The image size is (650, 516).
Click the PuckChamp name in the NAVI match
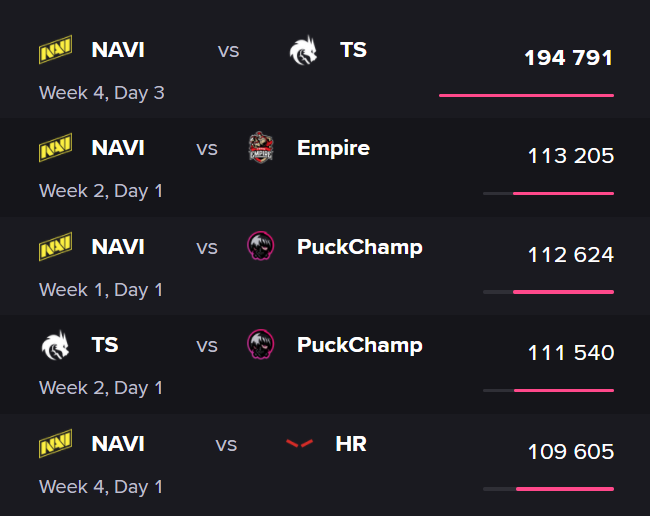360,247
